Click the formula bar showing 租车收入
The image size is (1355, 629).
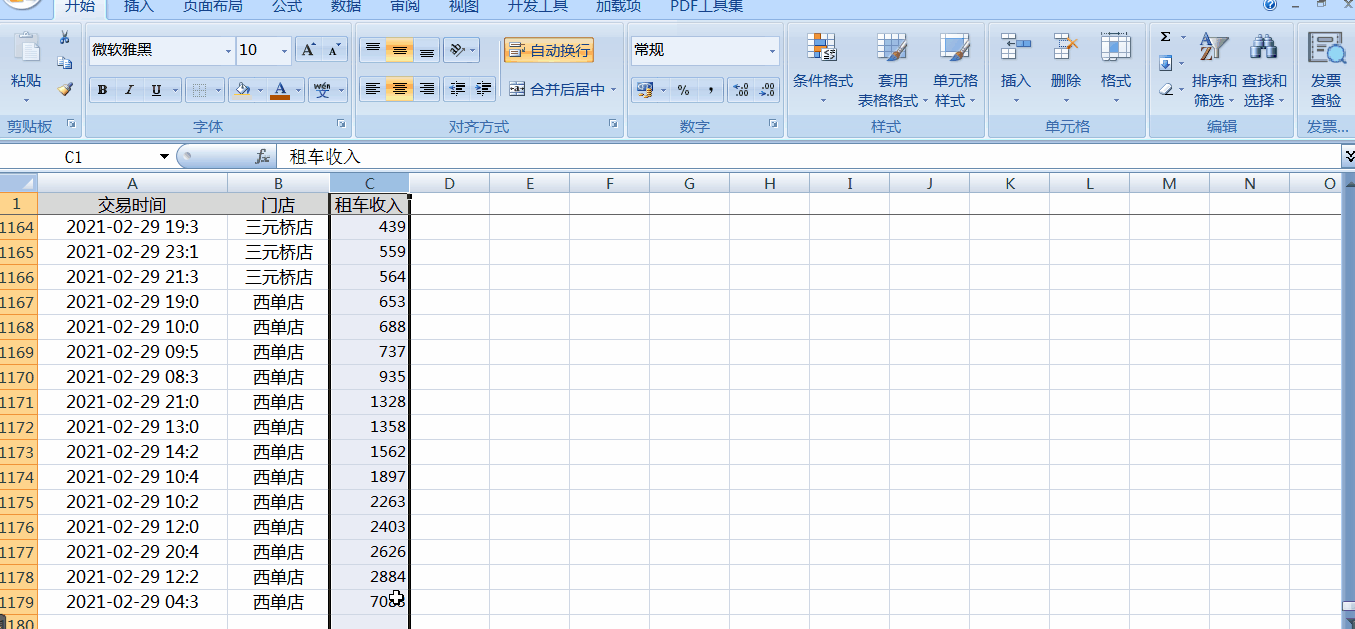[800, 157]
